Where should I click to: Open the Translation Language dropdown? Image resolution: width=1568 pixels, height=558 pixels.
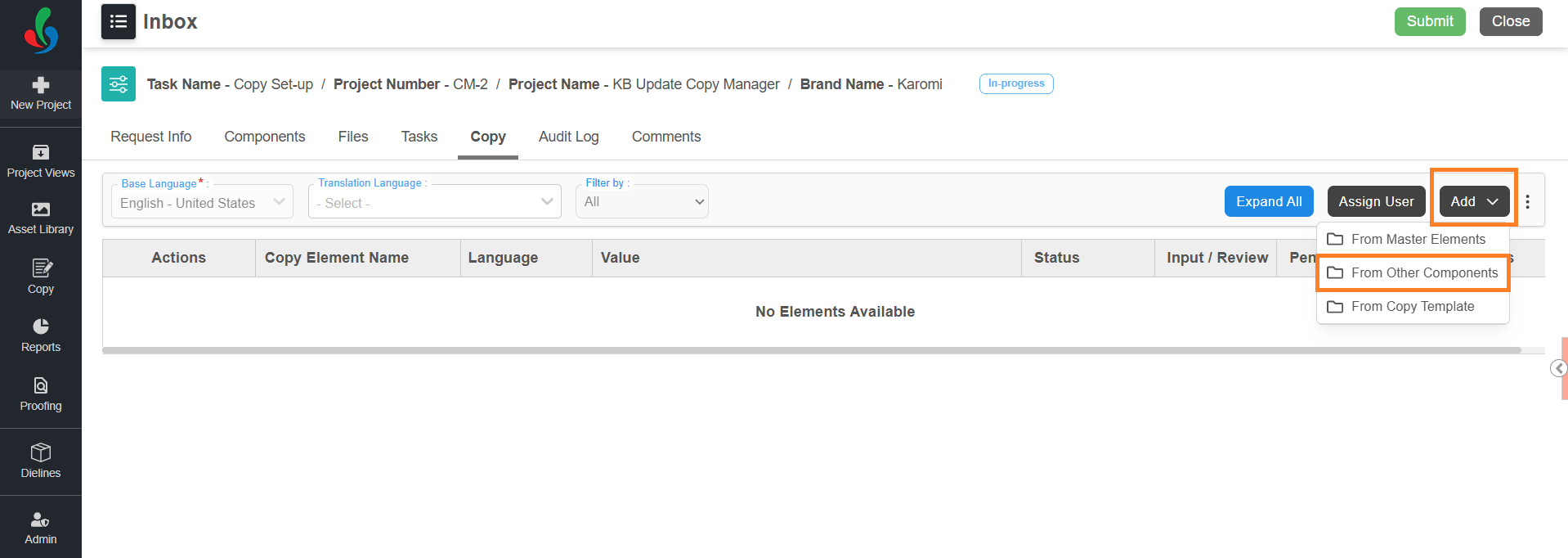434,202
